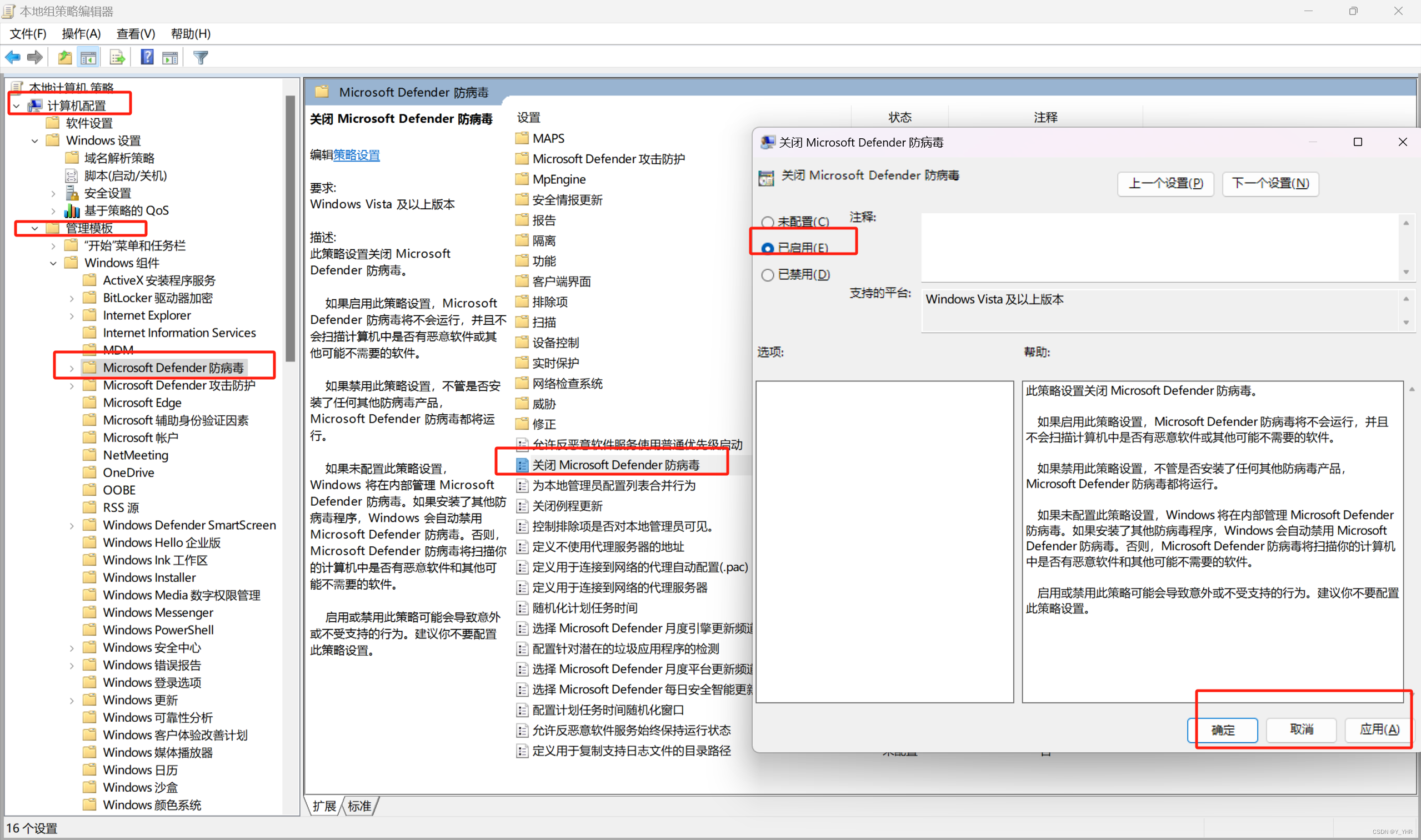Image resolution: width=1421 pixels, height=840 pixels.
Task: Open the 操作(A) menu
Action: click(81, 34)
